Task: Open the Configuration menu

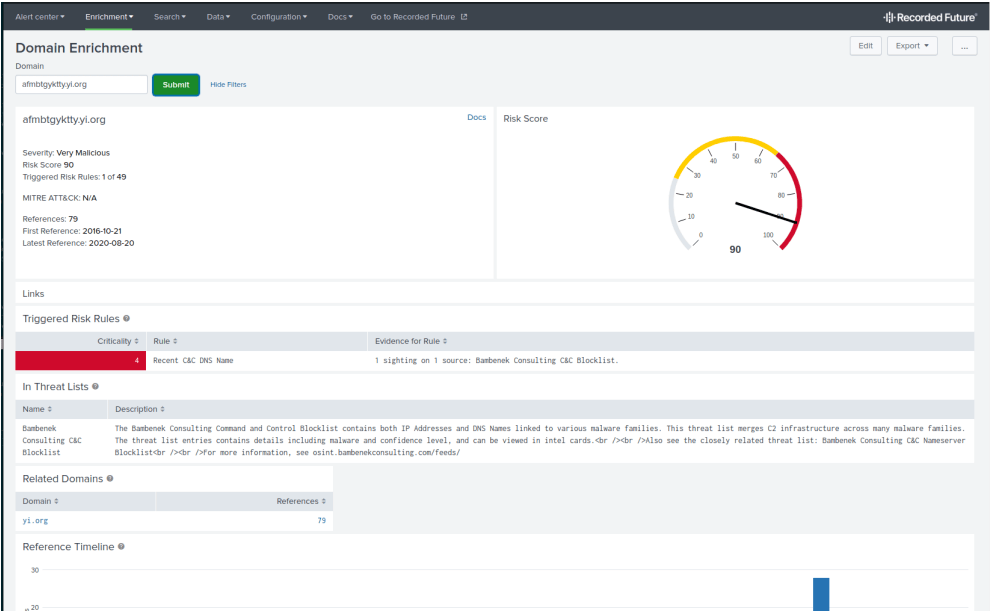Action: coord(279,17)
